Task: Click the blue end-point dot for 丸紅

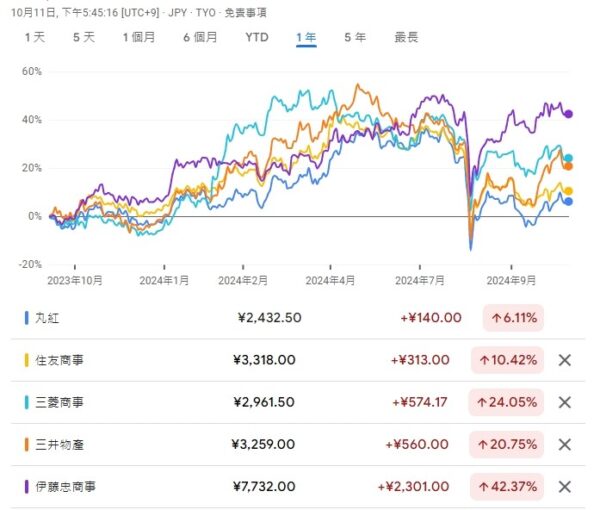Action: tap(569, 201)
